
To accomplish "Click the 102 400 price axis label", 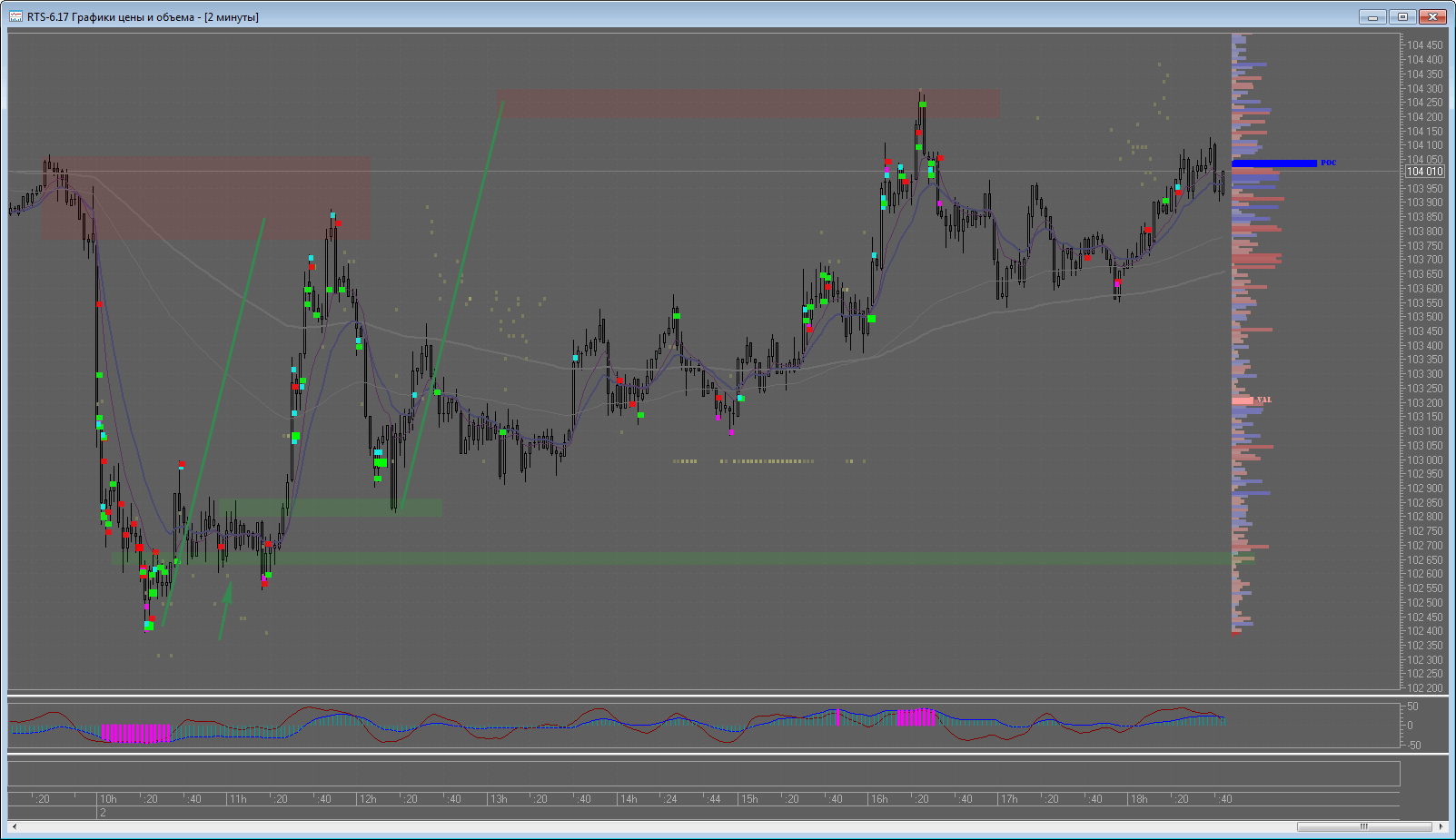I will click(1424, 631).
